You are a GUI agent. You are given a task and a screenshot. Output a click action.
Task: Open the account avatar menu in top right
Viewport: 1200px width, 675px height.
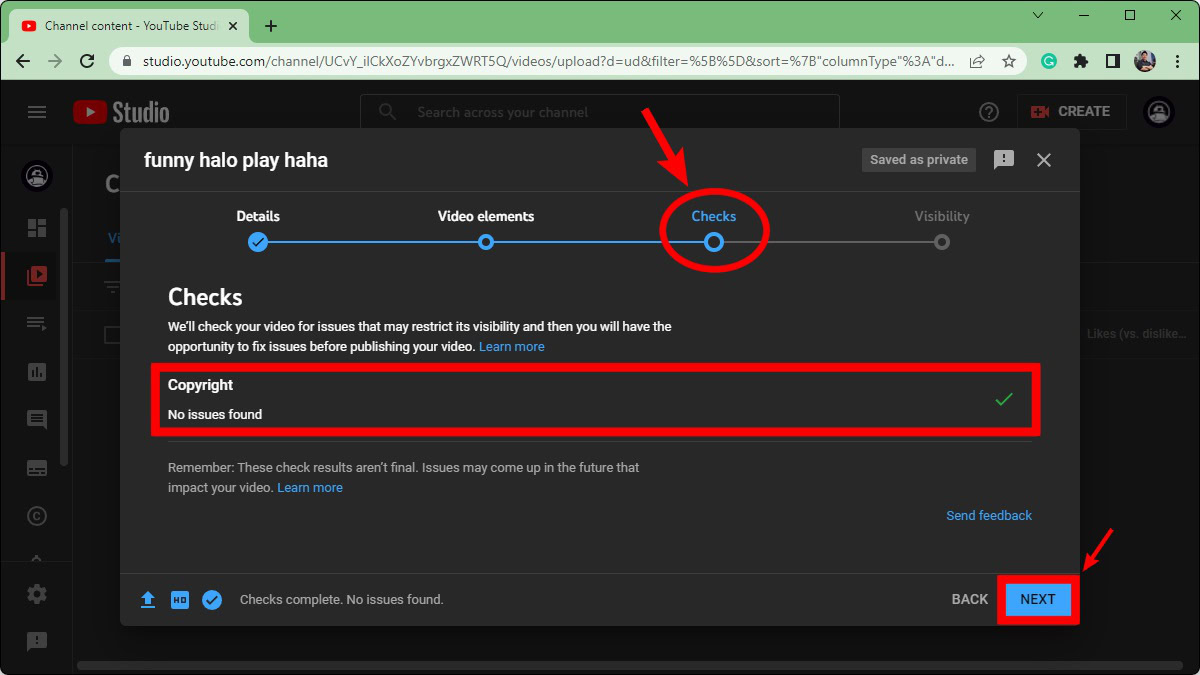point(1159,112)
